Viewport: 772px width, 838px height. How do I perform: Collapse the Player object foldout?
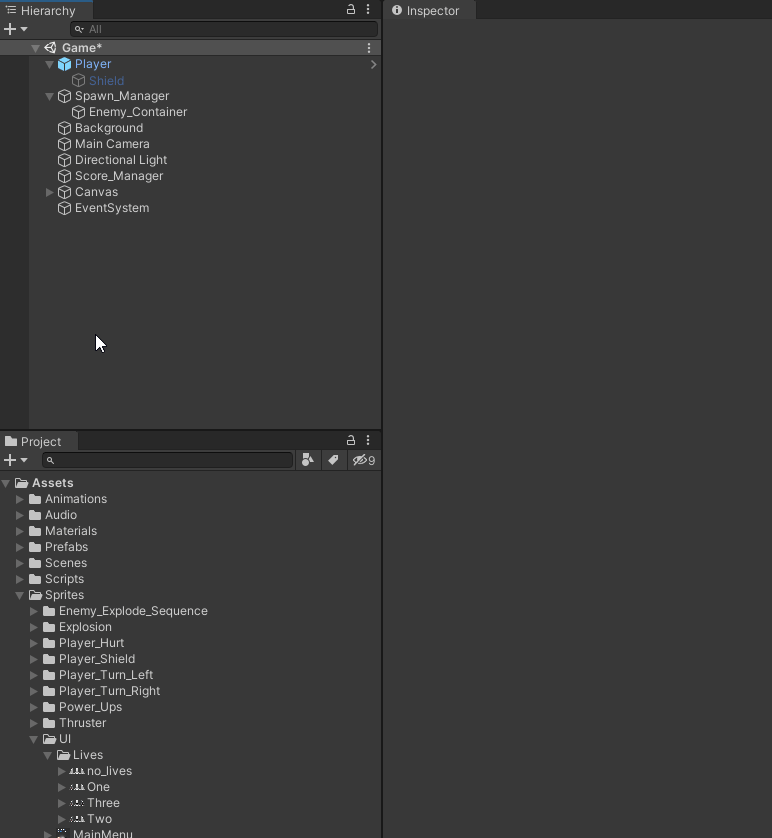(x=49, y=64)
